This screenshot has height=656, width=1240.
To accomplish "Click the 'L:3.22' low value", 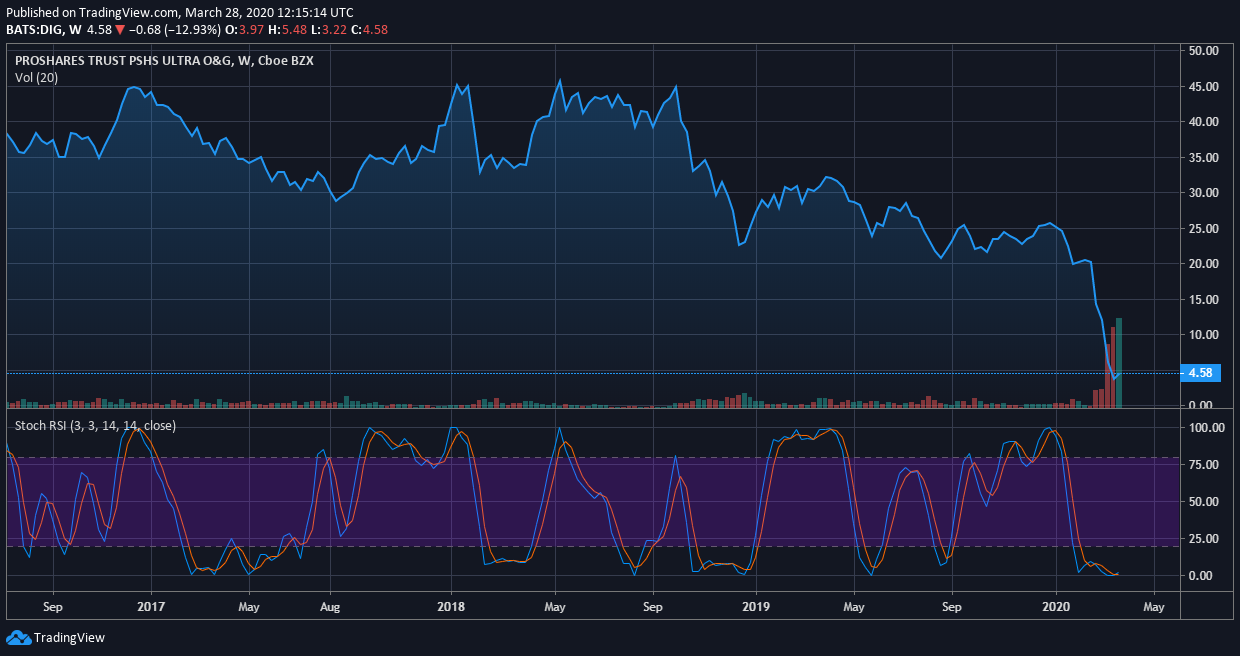I will pos(327,30).
